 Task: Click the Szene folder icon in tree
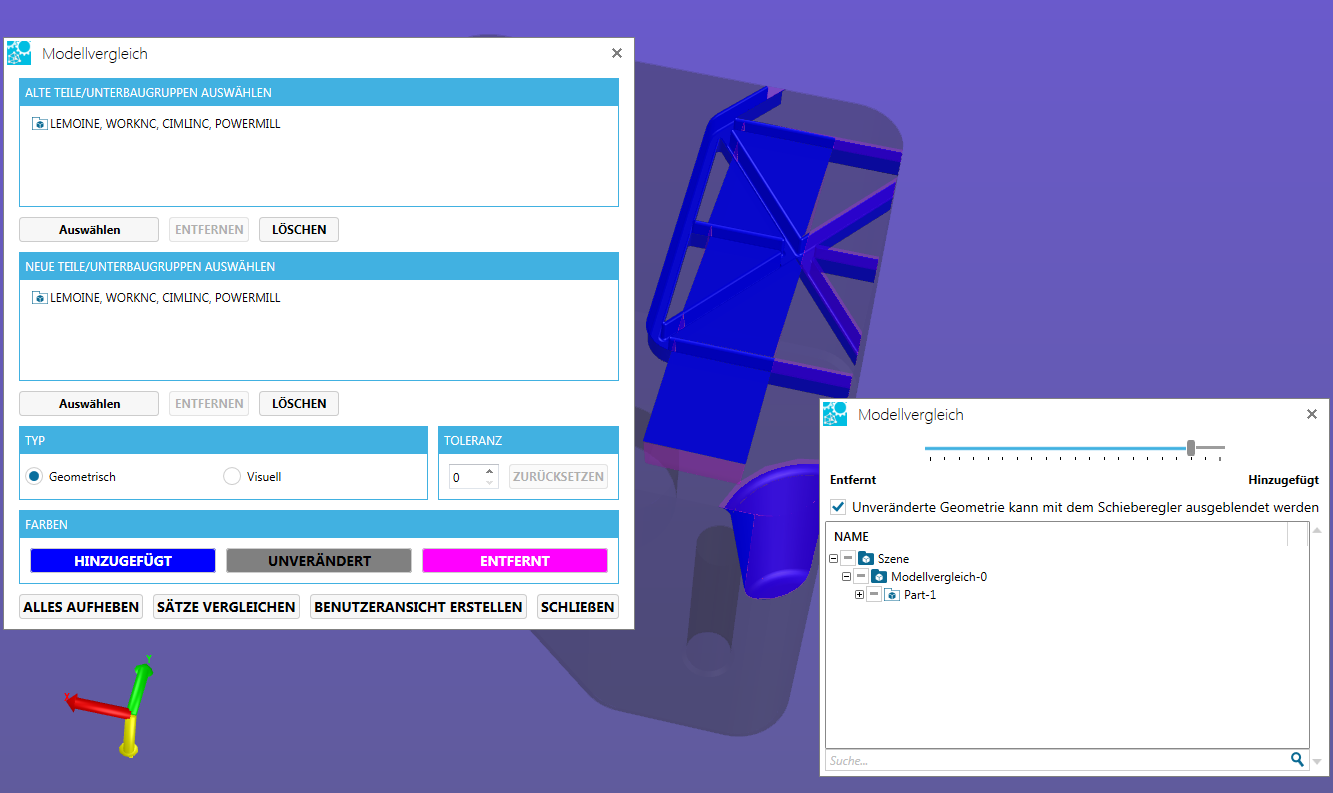click(x=866, y=558)
